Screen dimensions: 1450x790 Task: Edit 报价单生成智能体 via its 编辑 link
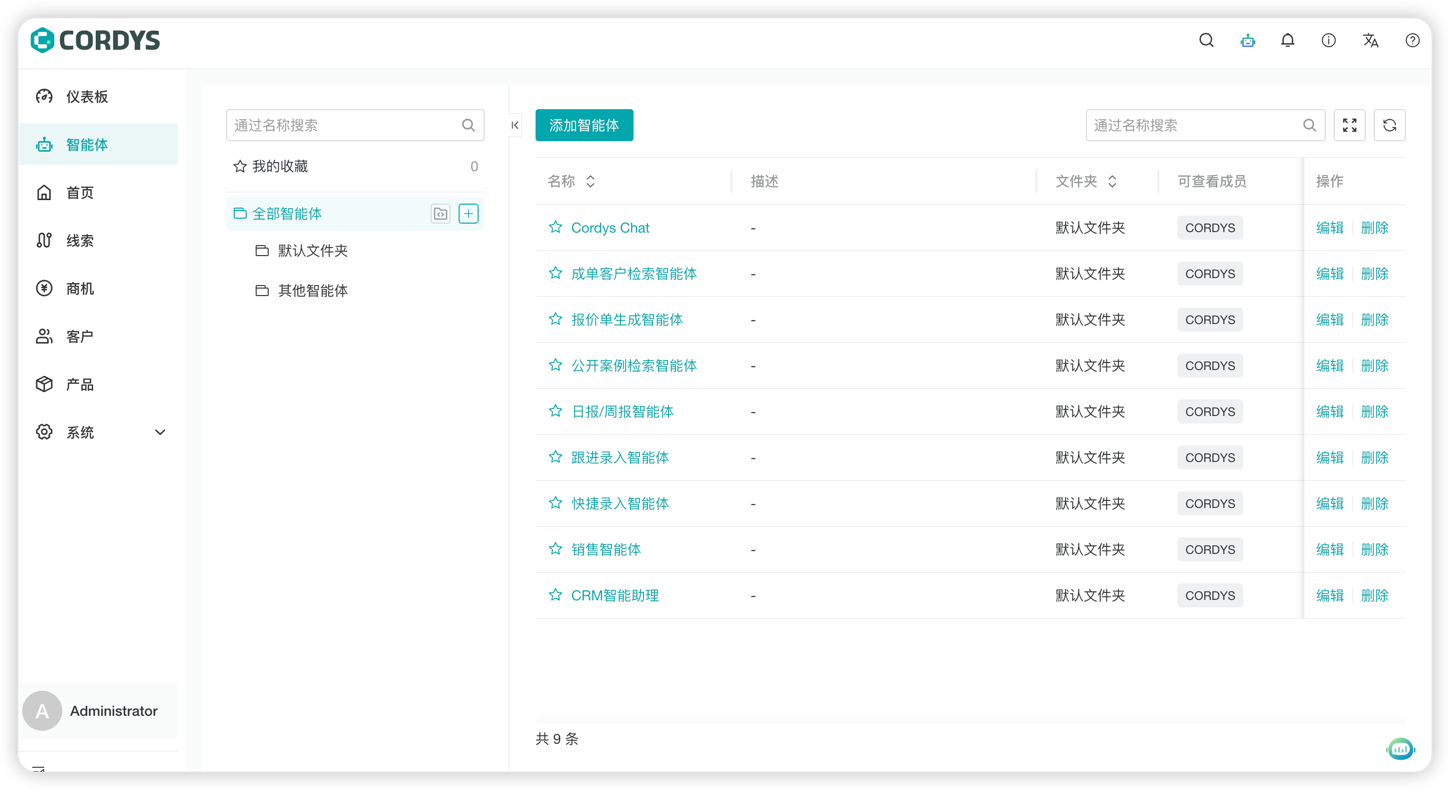pyautogui.click(x=1330, y=319)
